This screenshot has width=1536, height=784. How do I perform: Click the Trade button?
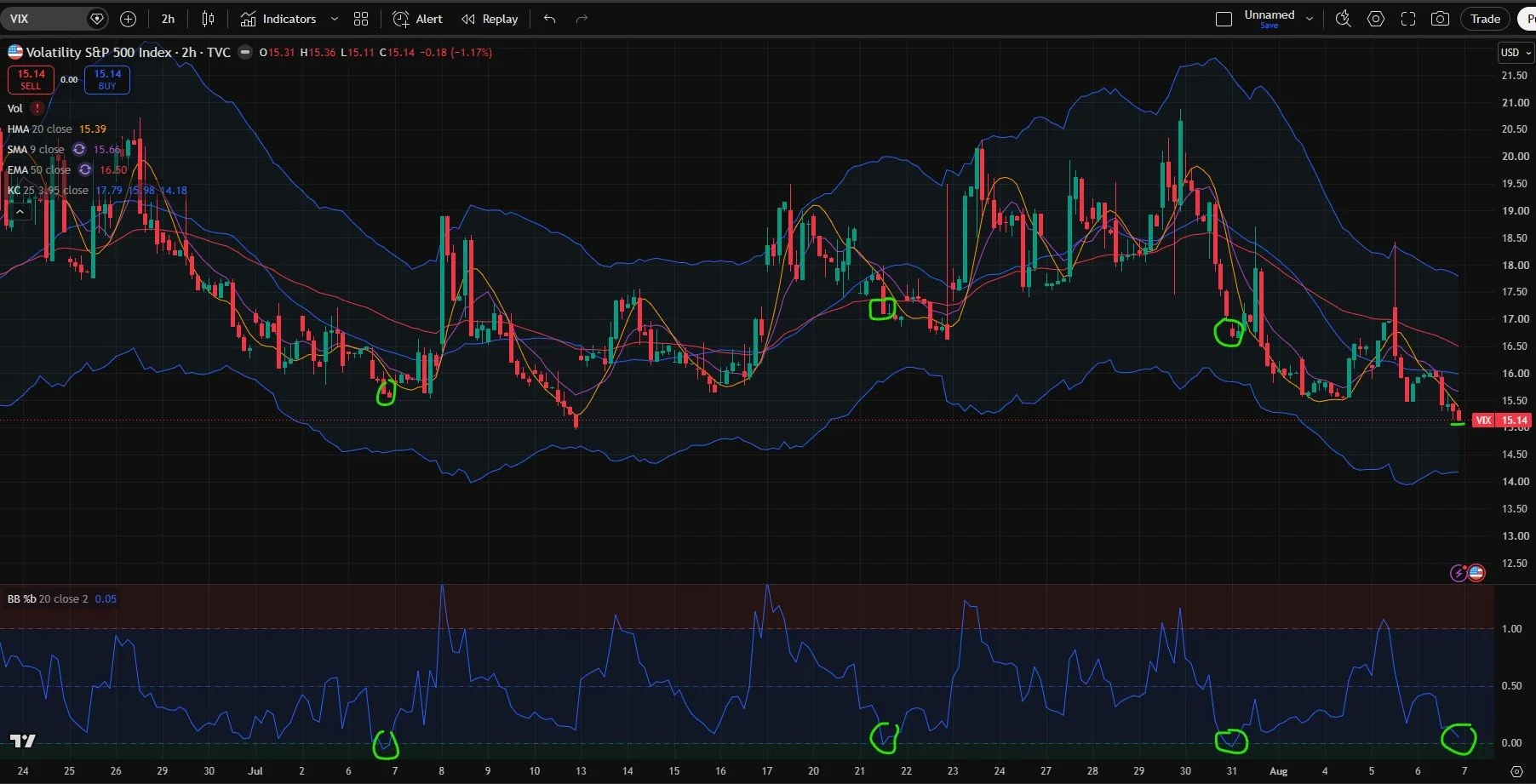1486,19
